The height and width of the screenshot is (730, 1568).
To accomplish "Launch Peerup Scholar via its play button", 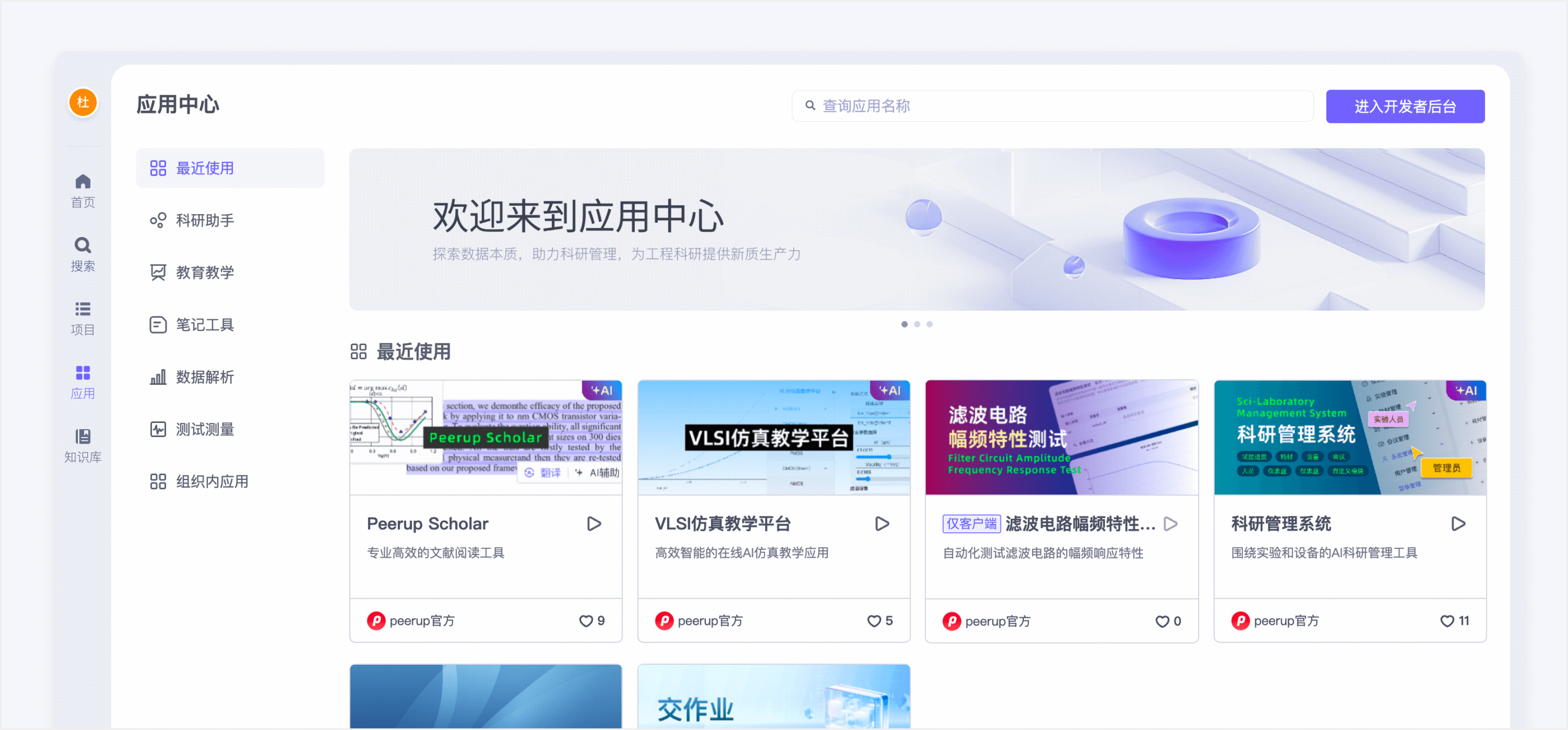I will coord(594,523).
